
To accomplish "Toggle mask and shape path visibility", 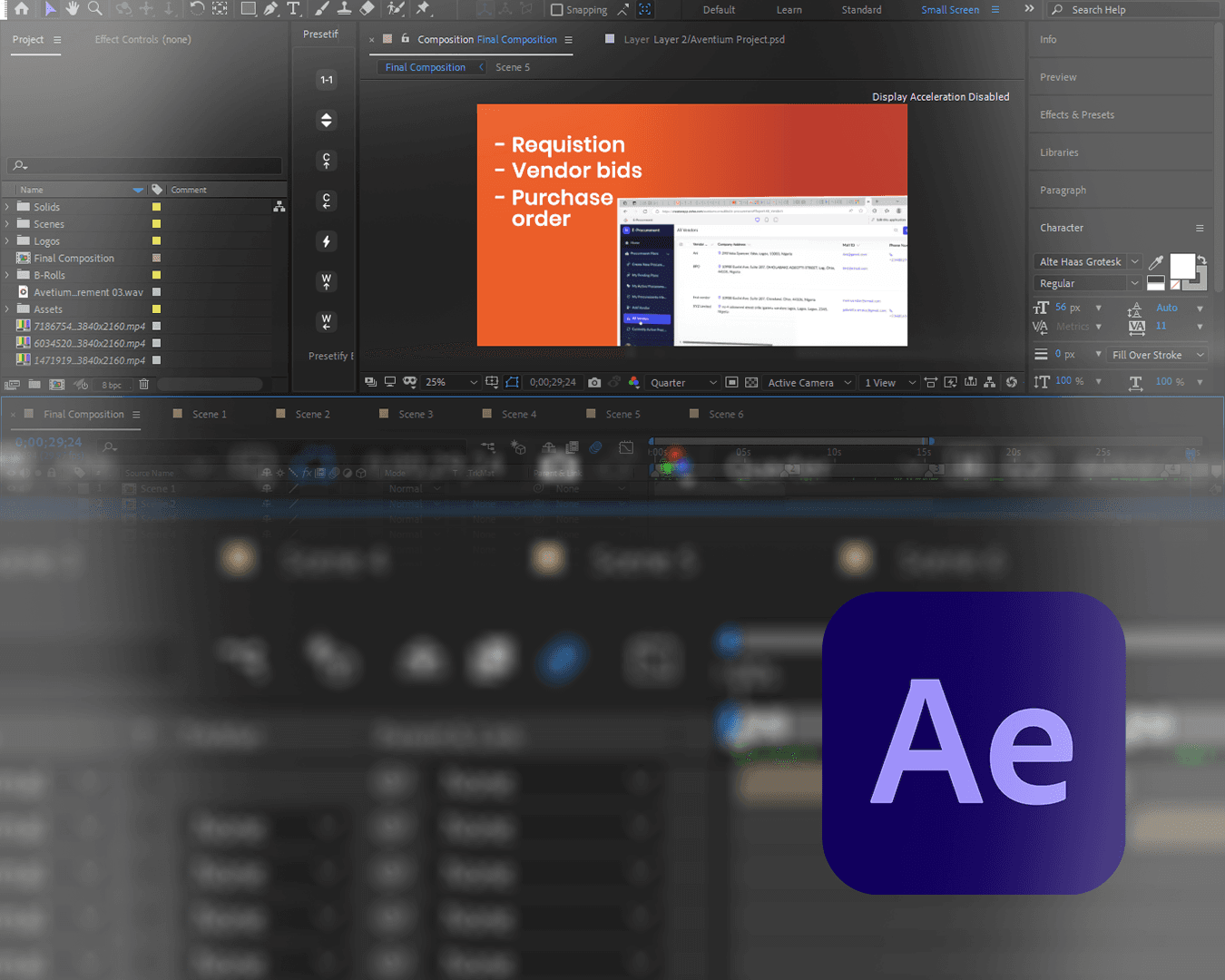I will pyautogui.click(x=512, y=382).
